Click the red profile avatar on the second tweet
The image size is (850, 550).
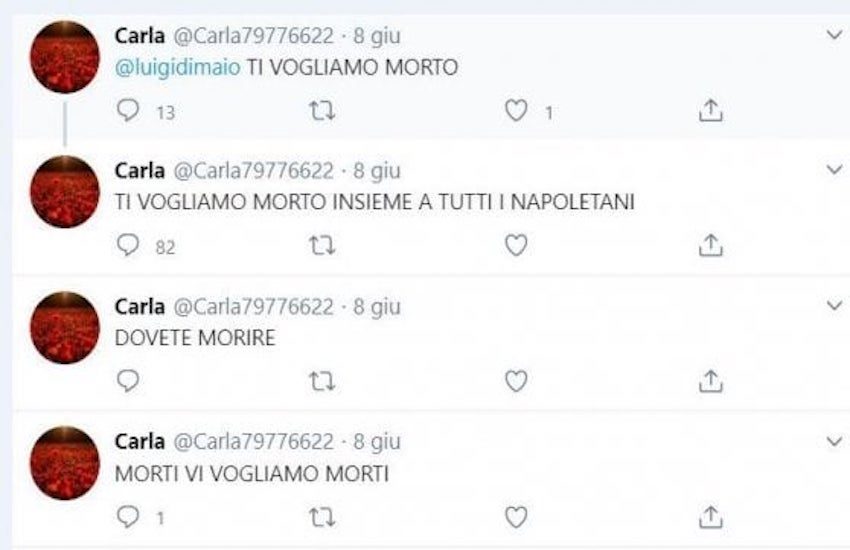click(x=65, y=191)
